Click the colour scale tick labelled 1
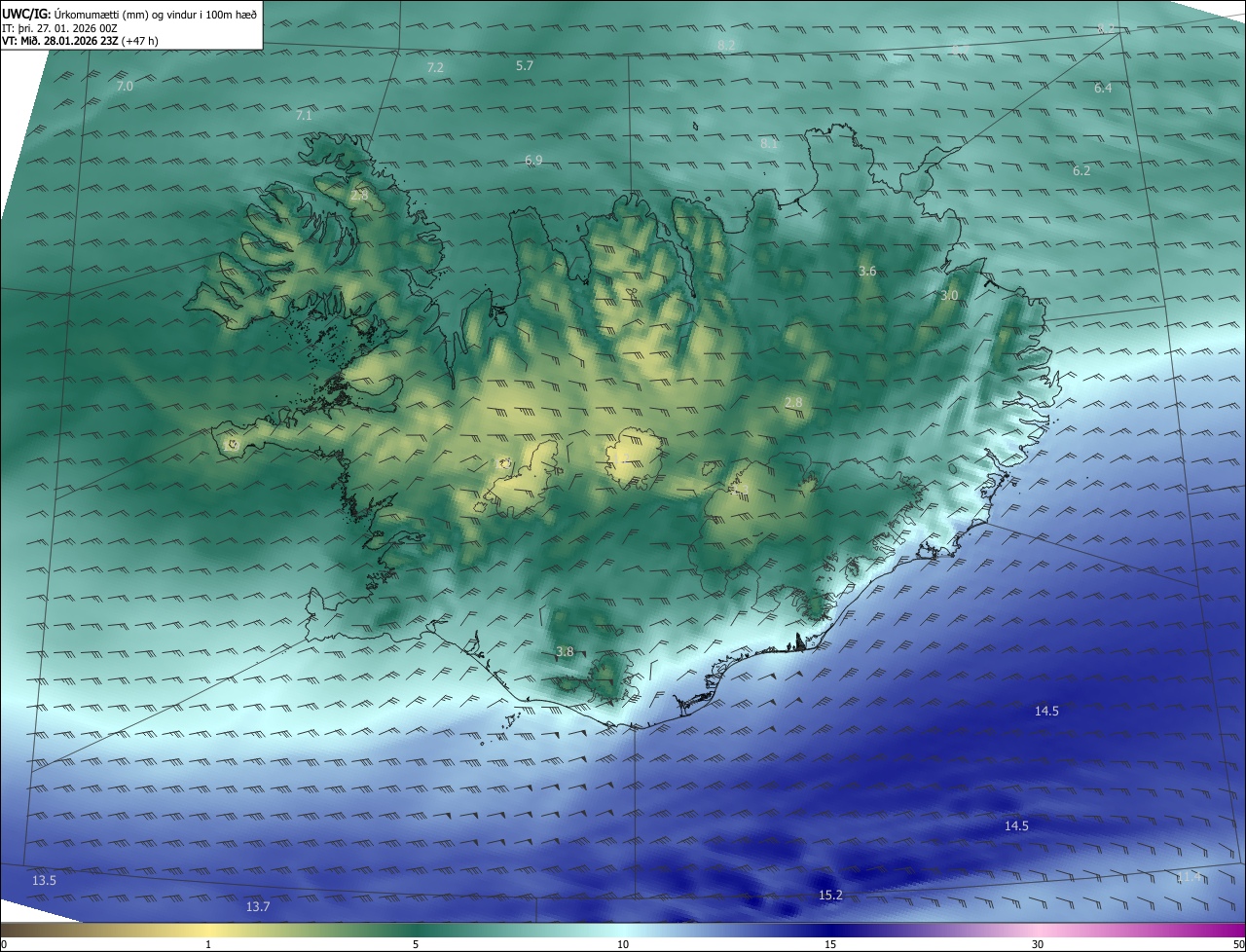The height and width of the screenshot is (952, 1246). (208, 944)
